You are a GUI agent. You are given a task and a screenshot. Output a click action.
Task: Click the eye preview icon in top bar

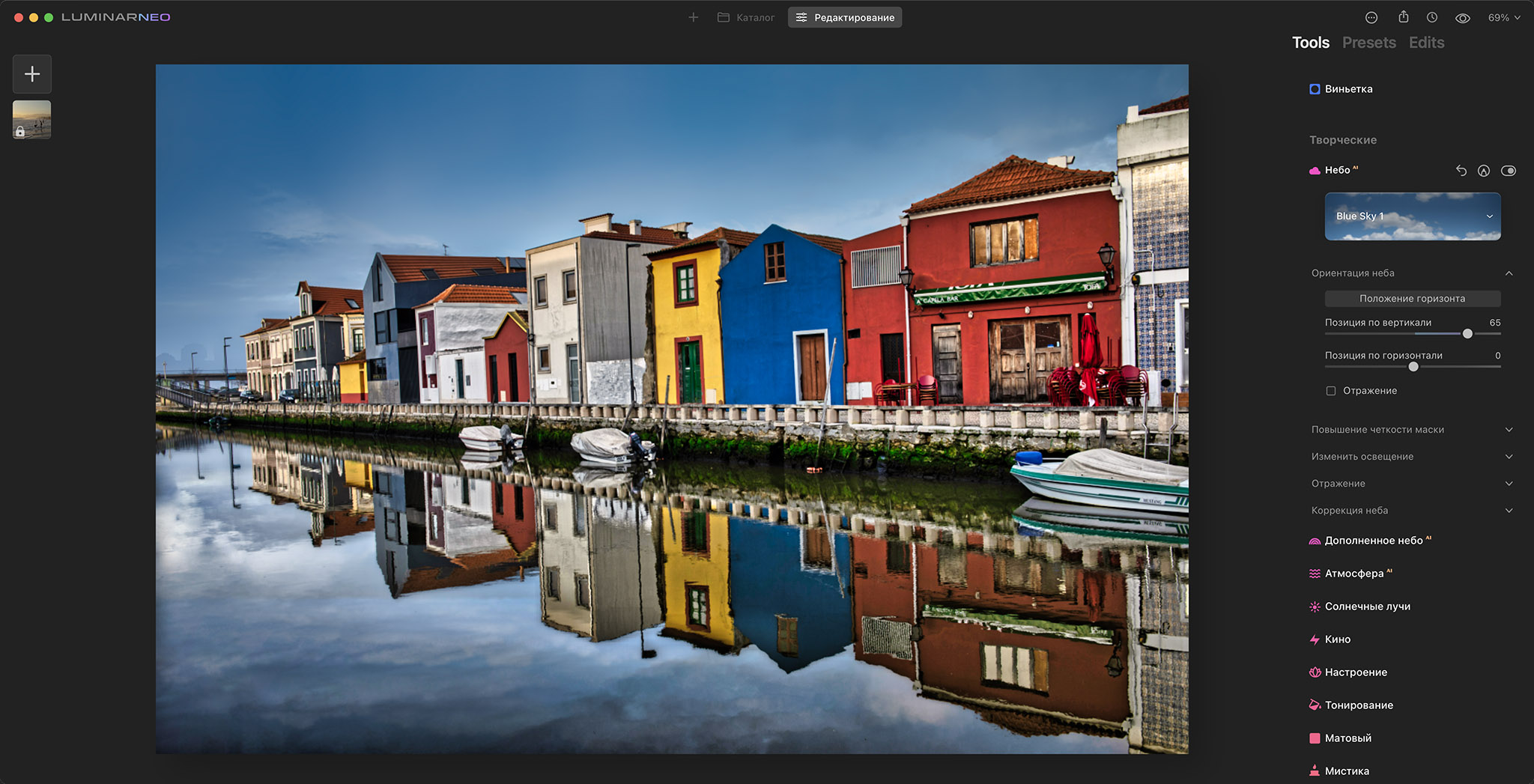pyautogui.click(x=1463, y=16)
